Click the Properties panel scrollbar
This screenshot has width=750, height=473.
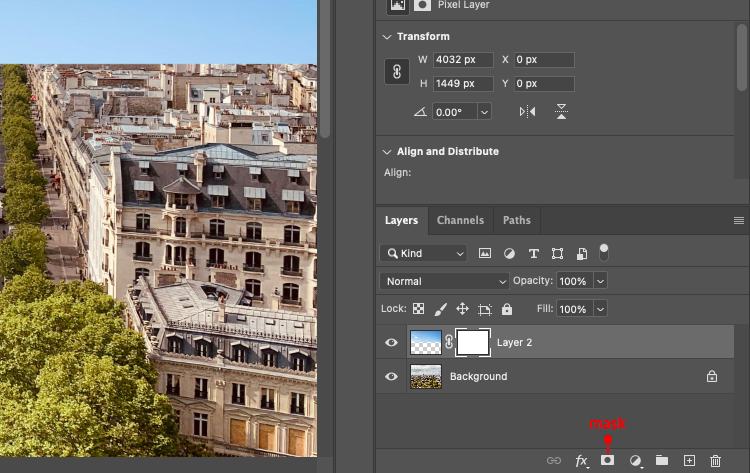(741, 57)
